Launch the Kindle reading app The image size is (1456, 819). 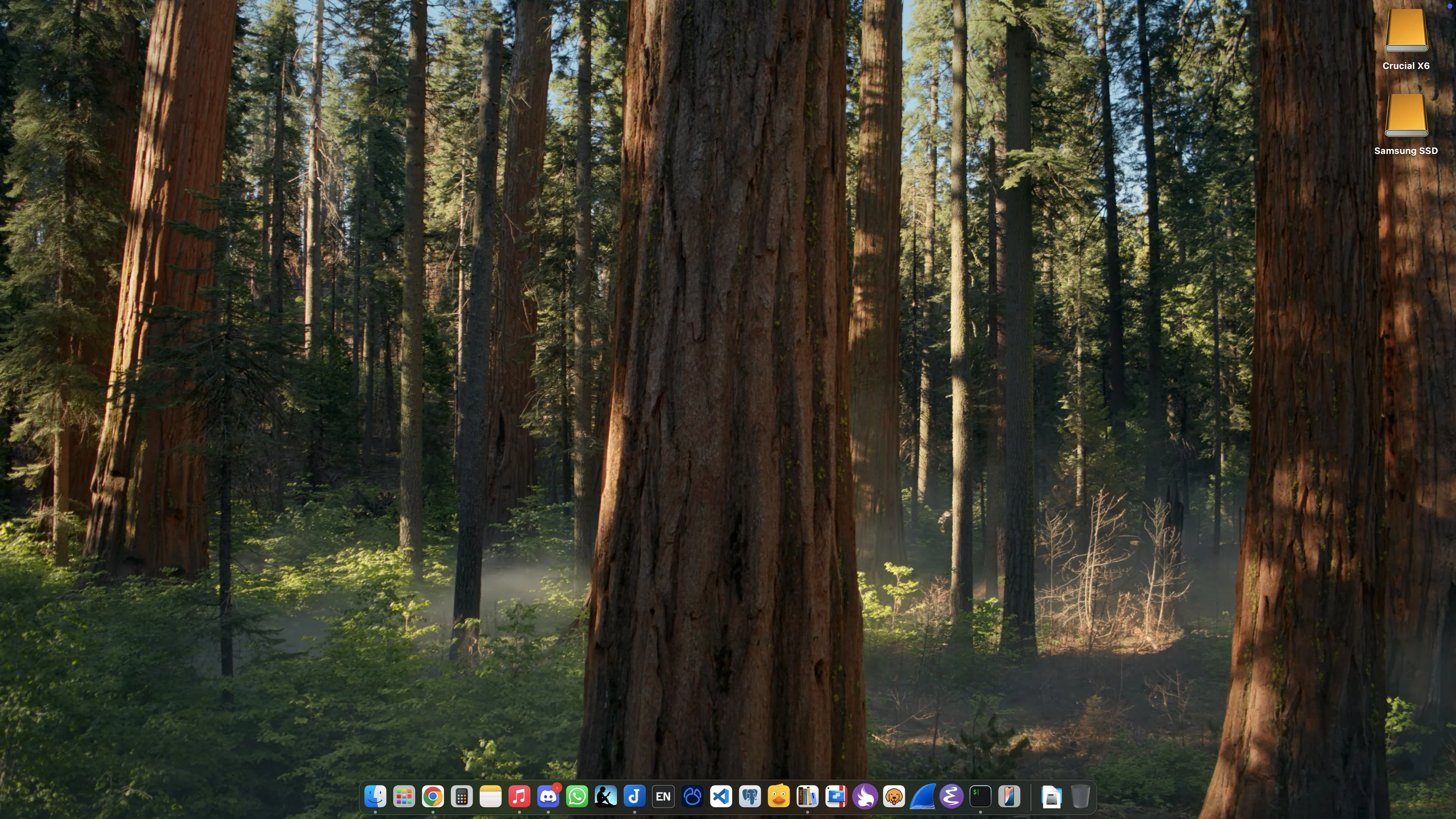[606, 797]
